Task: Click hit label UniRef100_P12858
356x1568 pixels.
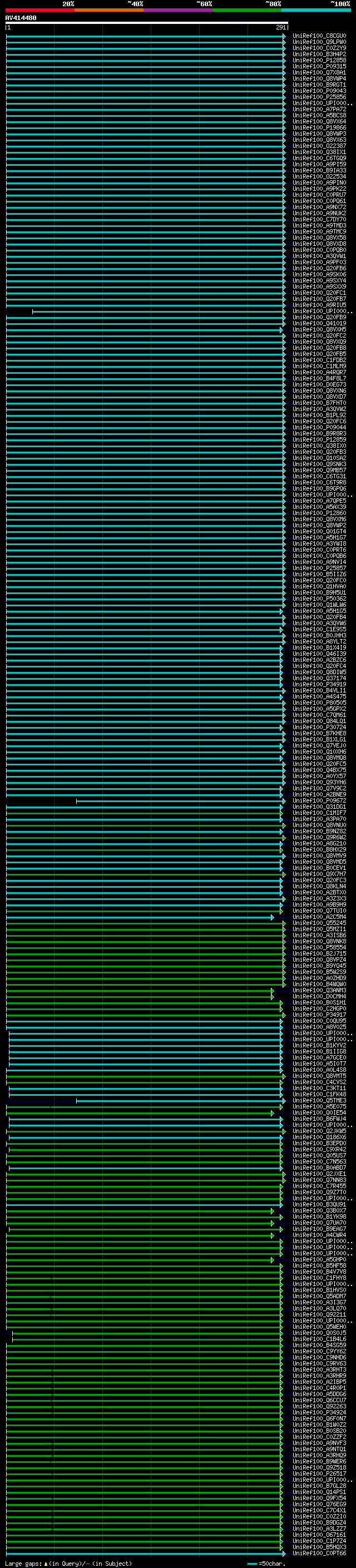Action: 319,60
